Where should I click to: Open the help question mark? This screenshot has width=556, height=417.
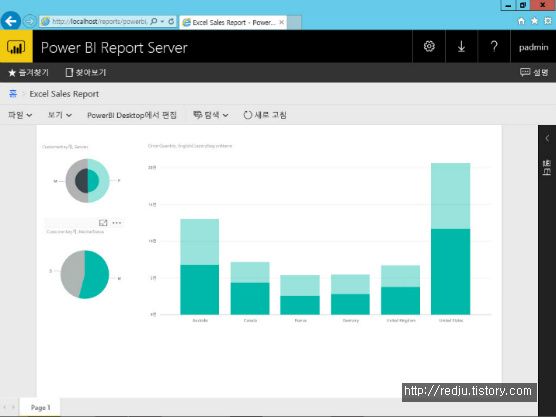pyautogui.click(x=494, y=46)
